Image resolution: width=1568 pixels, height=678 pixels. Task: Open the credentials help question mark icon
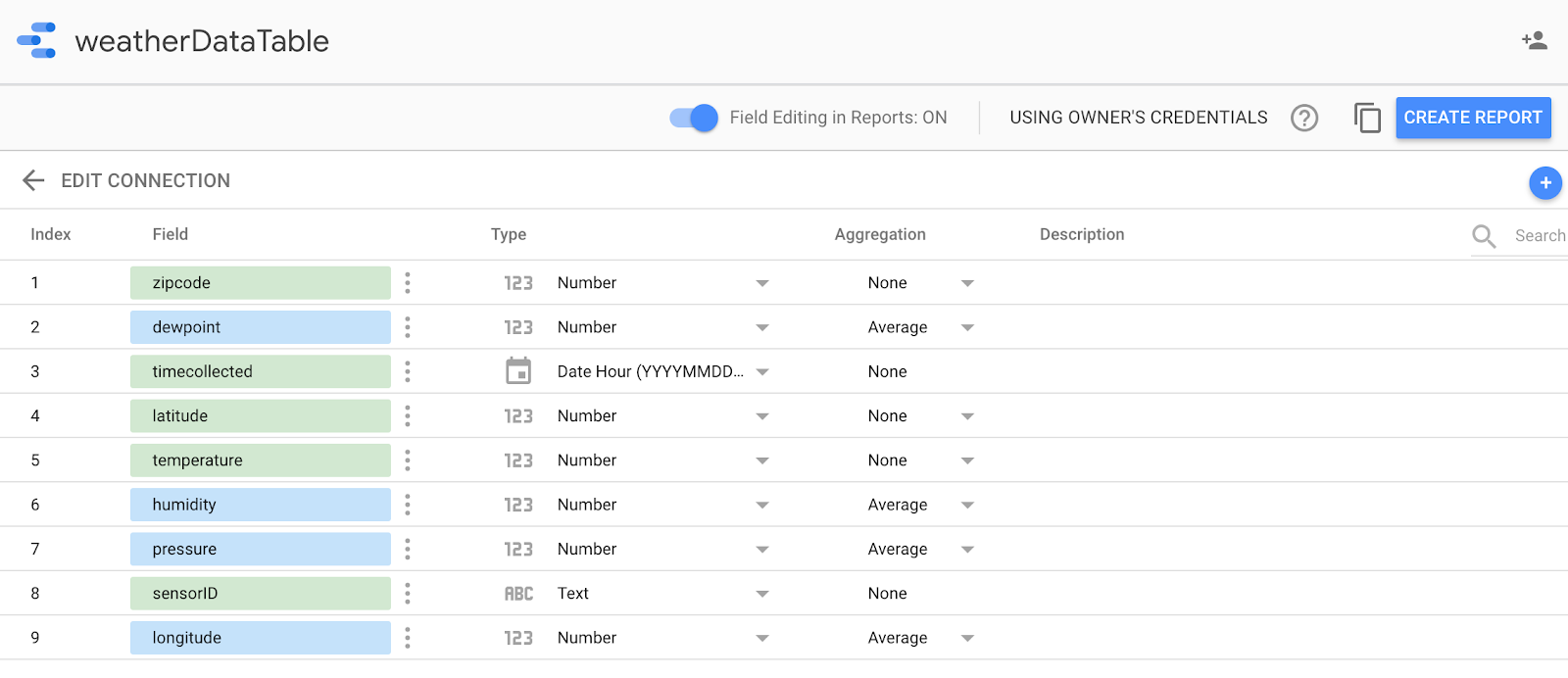click(1303, 118)
